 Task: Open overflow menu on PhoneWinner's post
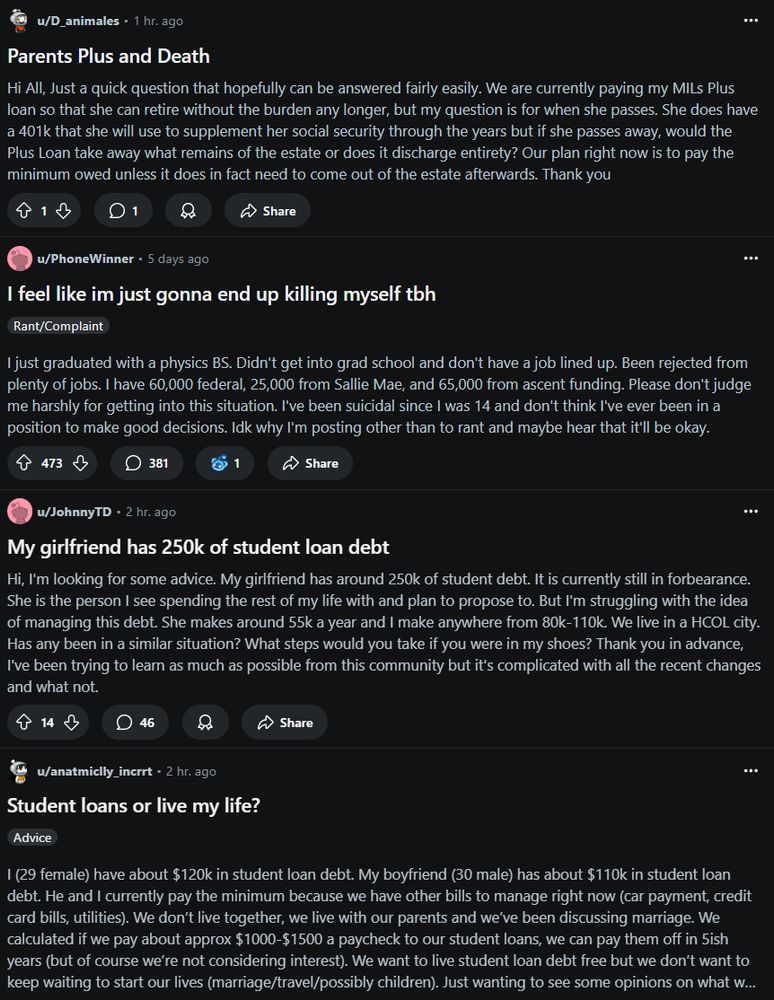[x=751, y=258]
